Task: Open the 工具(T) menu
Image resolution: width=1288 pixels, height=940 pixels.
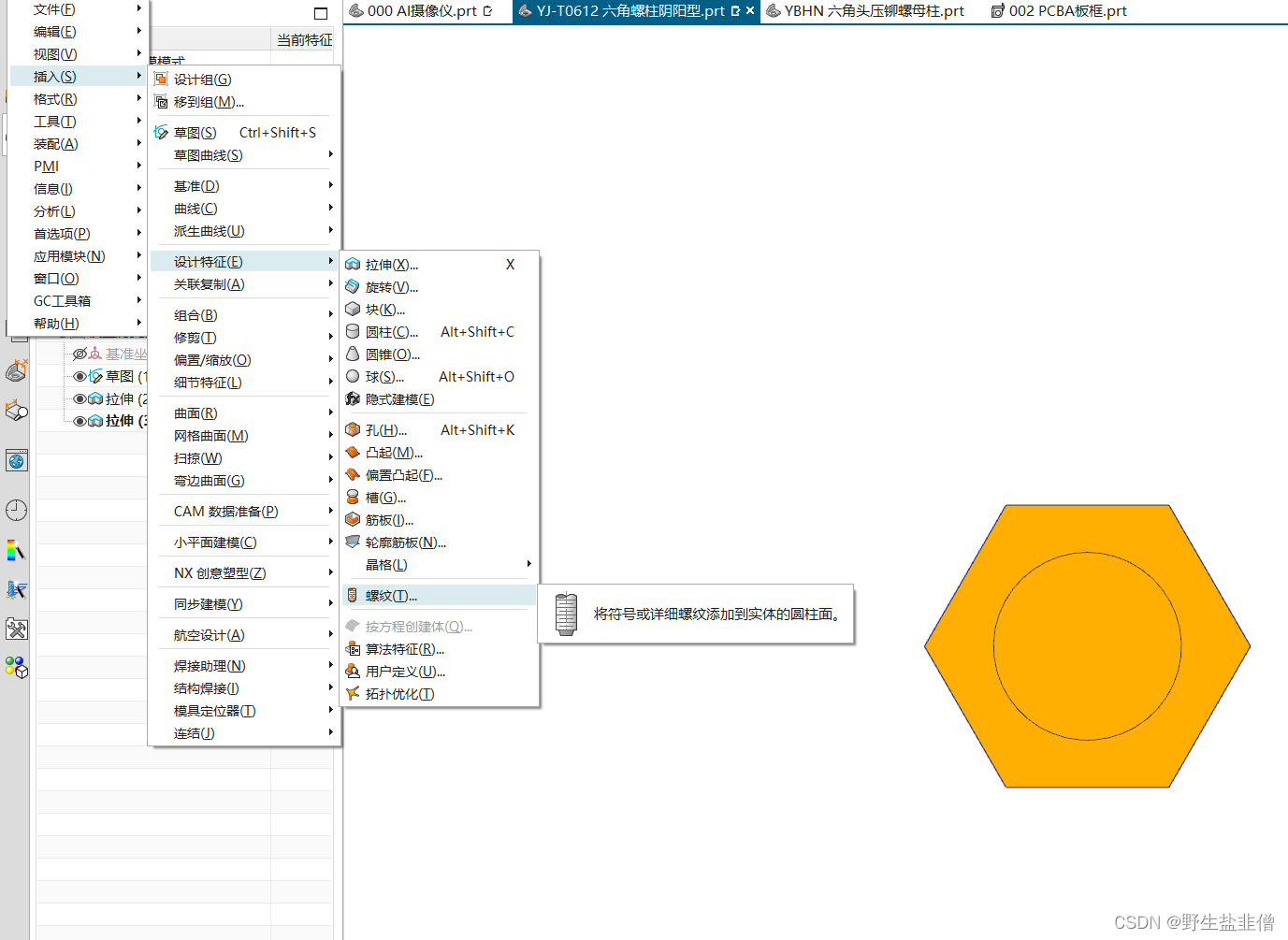Action: [77, 122]
